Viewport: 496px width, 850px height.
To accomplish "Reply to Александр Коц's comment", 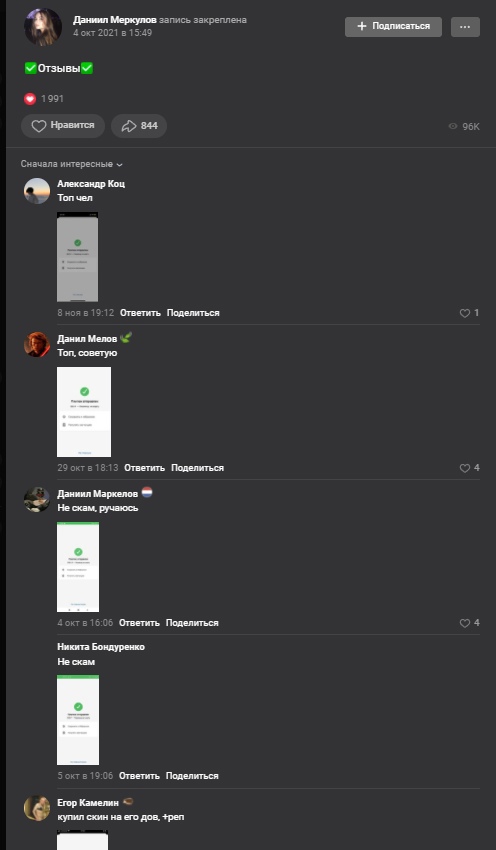I will coord(140,313).
